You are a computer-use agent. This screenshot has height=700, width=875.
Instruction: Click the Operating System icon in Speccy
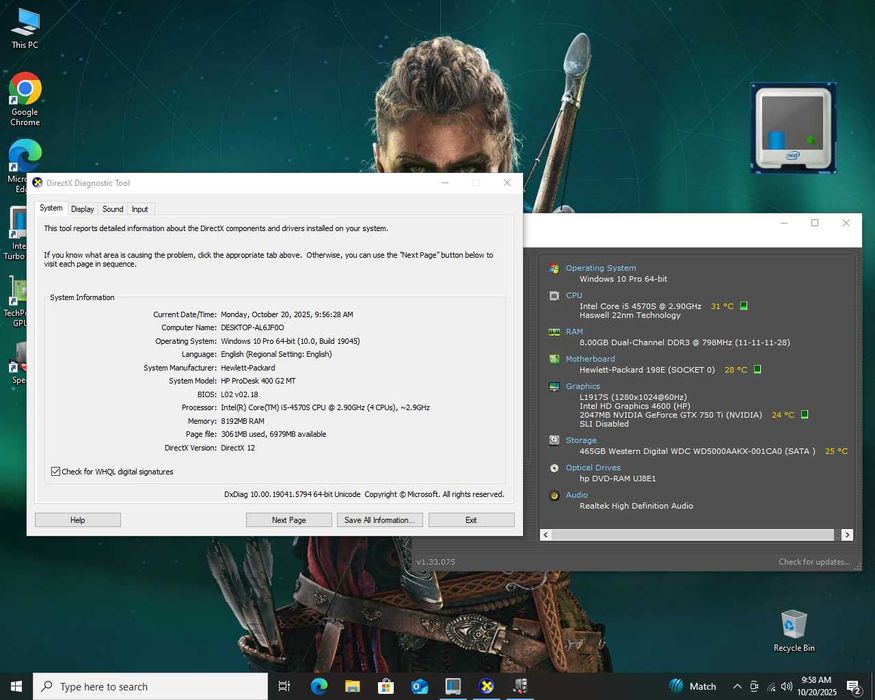pos(554,269)
